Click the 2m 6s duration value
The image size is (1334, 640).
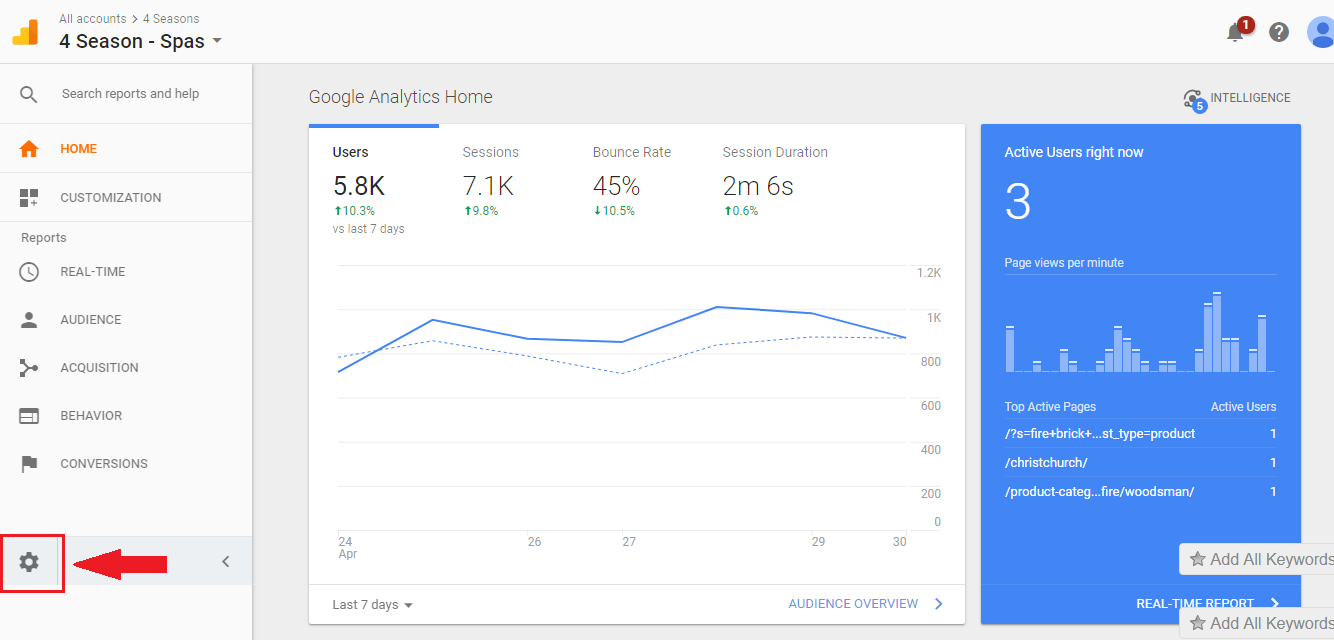tap(758, 186)
